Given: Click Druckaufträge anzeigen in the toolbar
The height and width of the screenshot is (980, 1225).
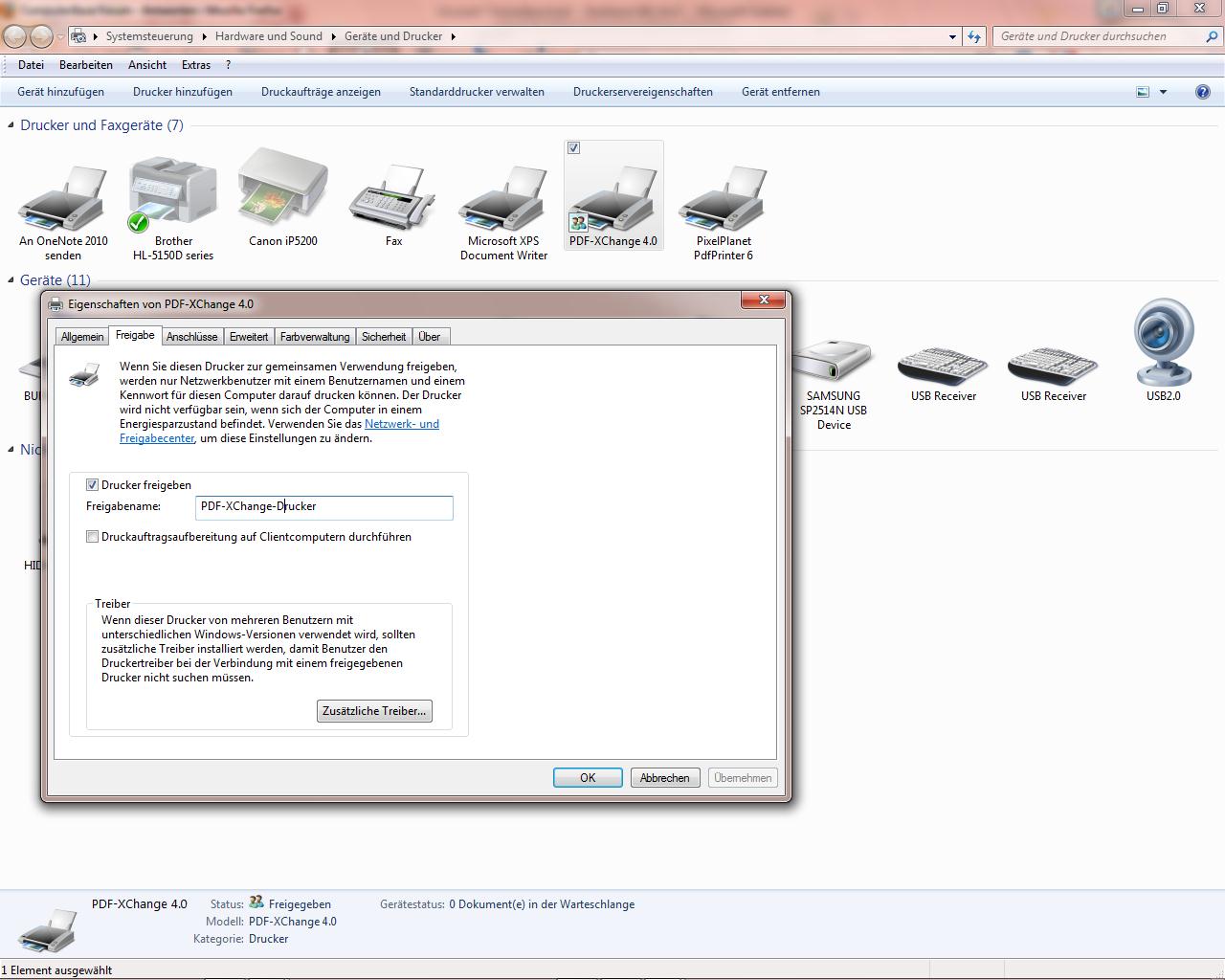Looking at the screenshot, I should (x=322, y=92).
